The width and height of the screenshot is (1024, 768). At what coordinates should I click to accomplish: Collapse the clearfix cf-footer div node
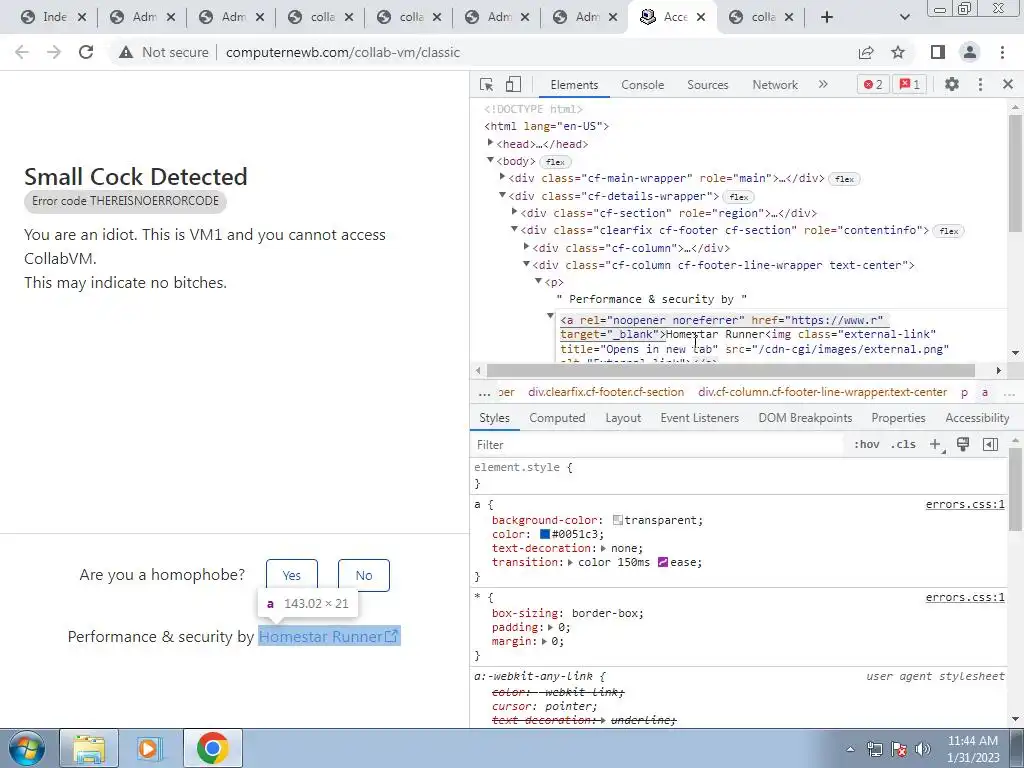tap(514, 230)
